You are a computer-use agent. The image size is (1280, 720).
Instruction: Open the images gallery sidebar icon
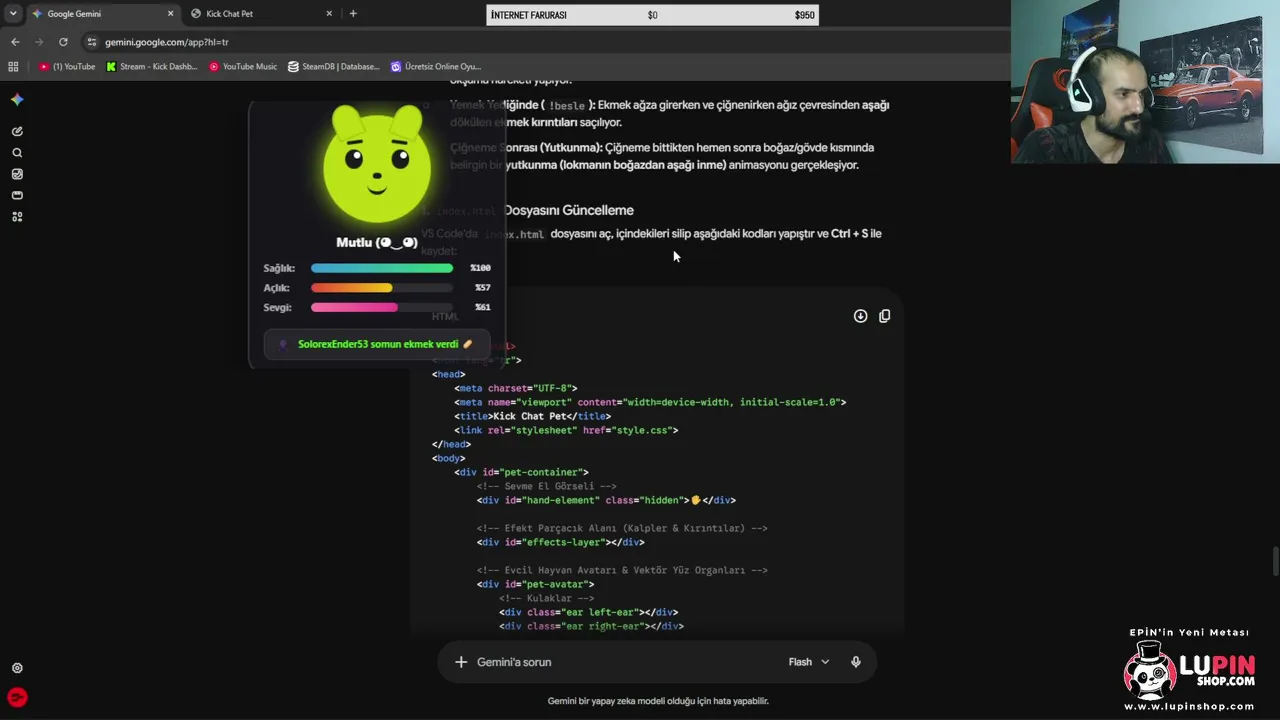(17, 174)
